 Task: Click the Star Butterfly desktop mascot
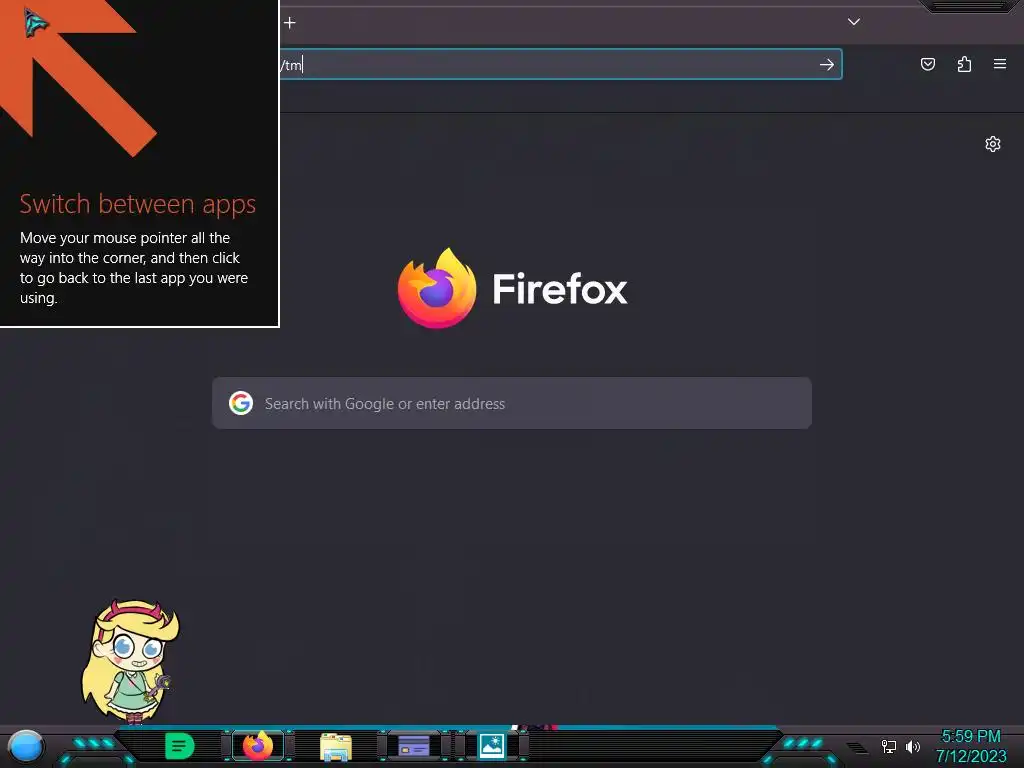(x=130, y=662)
